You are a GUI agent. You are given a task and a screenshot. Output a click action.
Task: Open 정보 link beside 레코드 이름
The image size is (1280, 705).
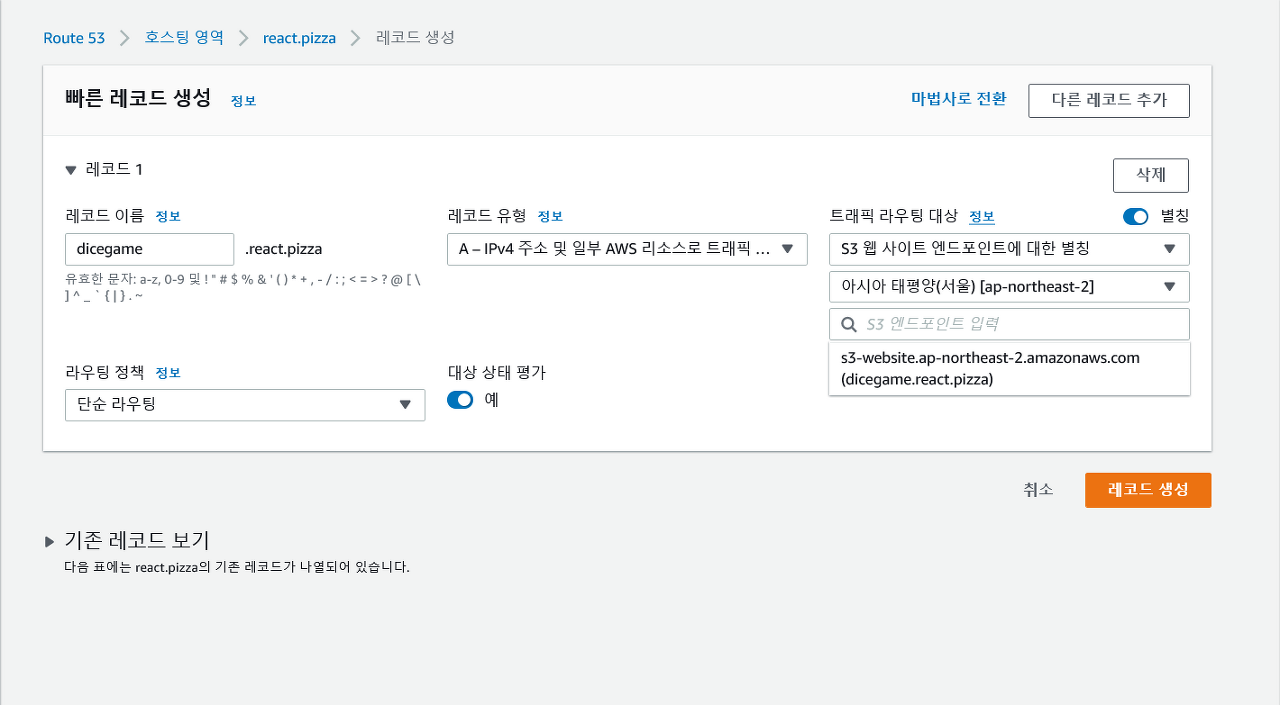(168, 216)
